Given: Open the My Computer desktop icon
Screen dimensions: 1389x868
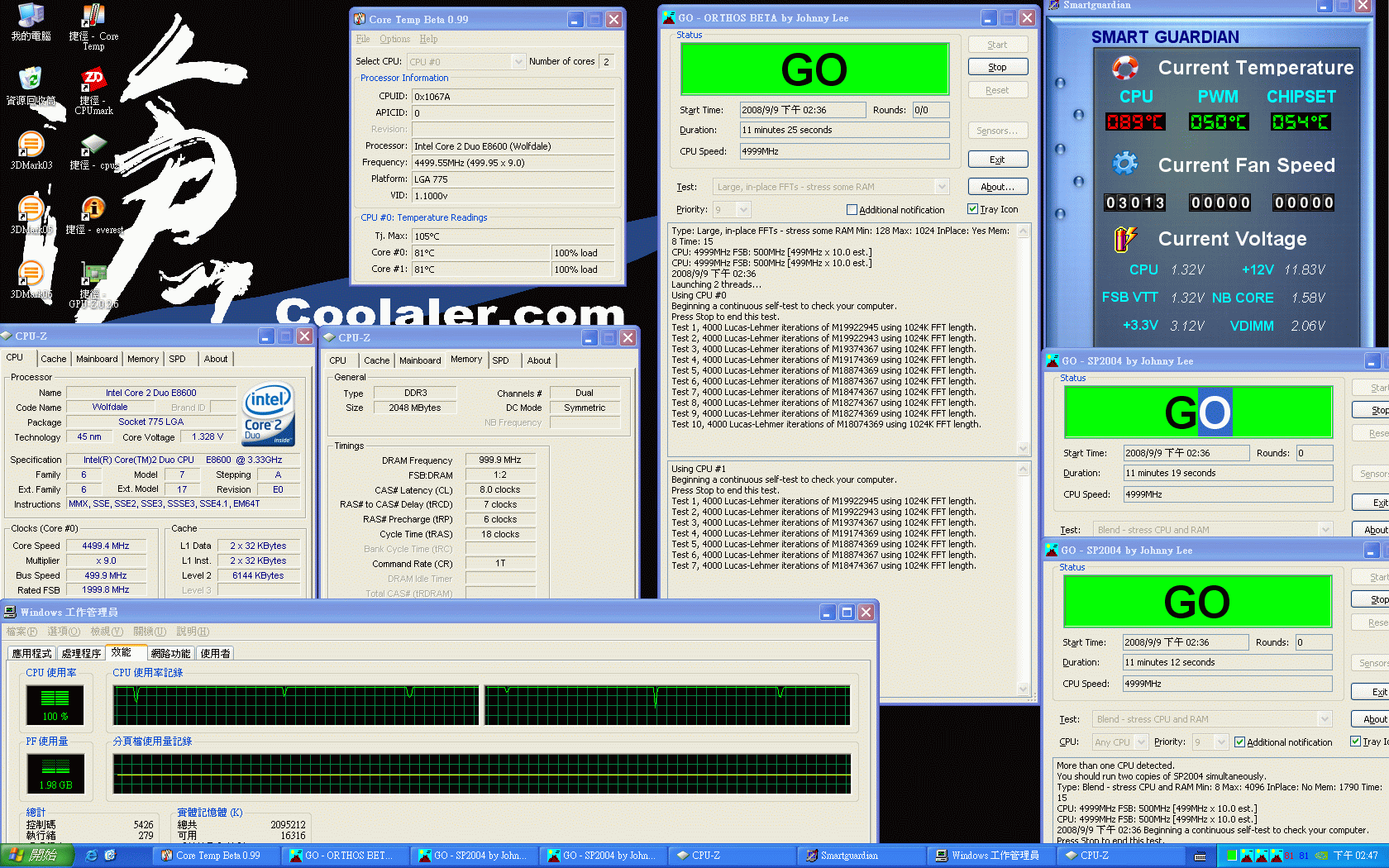Looking at the screenshot, I should click(x=31, y=22).
